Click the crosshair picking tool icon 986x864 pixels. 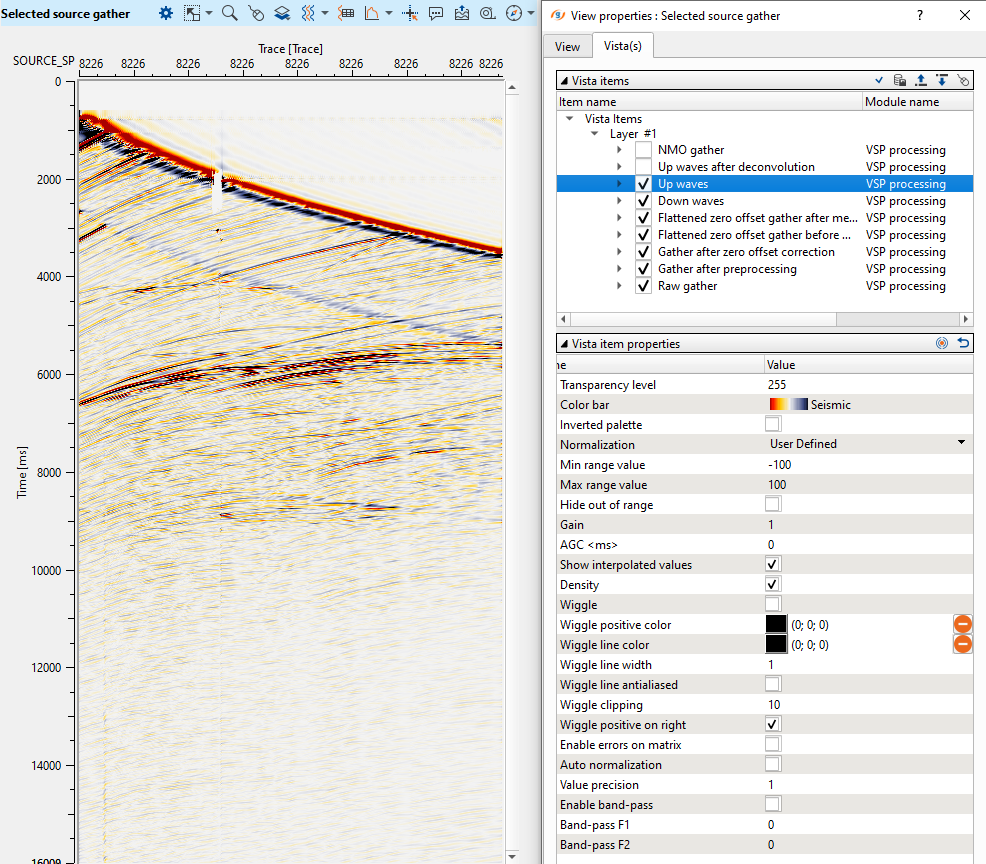click(410, 13)
